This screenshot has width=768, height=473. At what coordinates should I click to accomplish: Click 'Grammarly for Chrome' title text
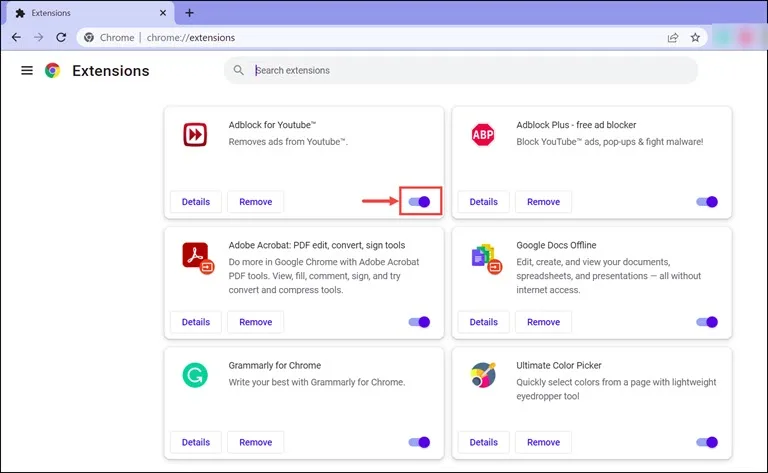[x=275, y=365]
